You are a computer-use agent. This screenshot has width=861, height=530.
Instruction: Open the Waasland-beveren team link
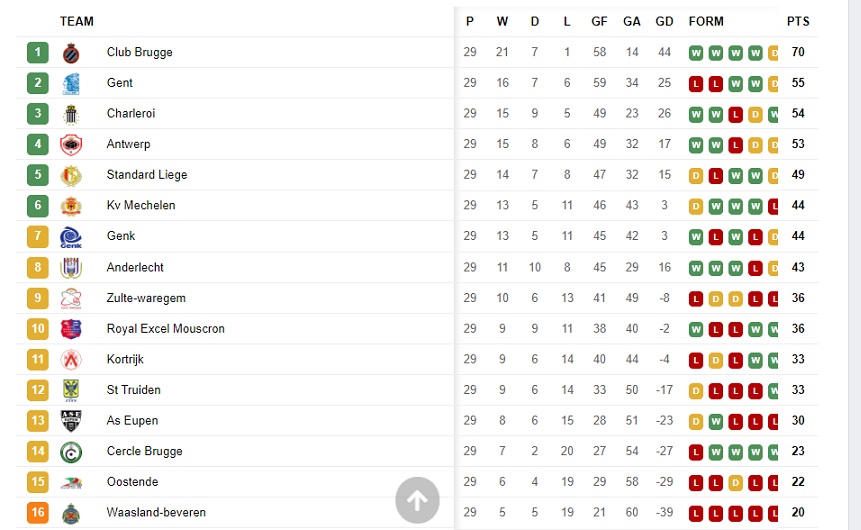(x=156, y=512)
